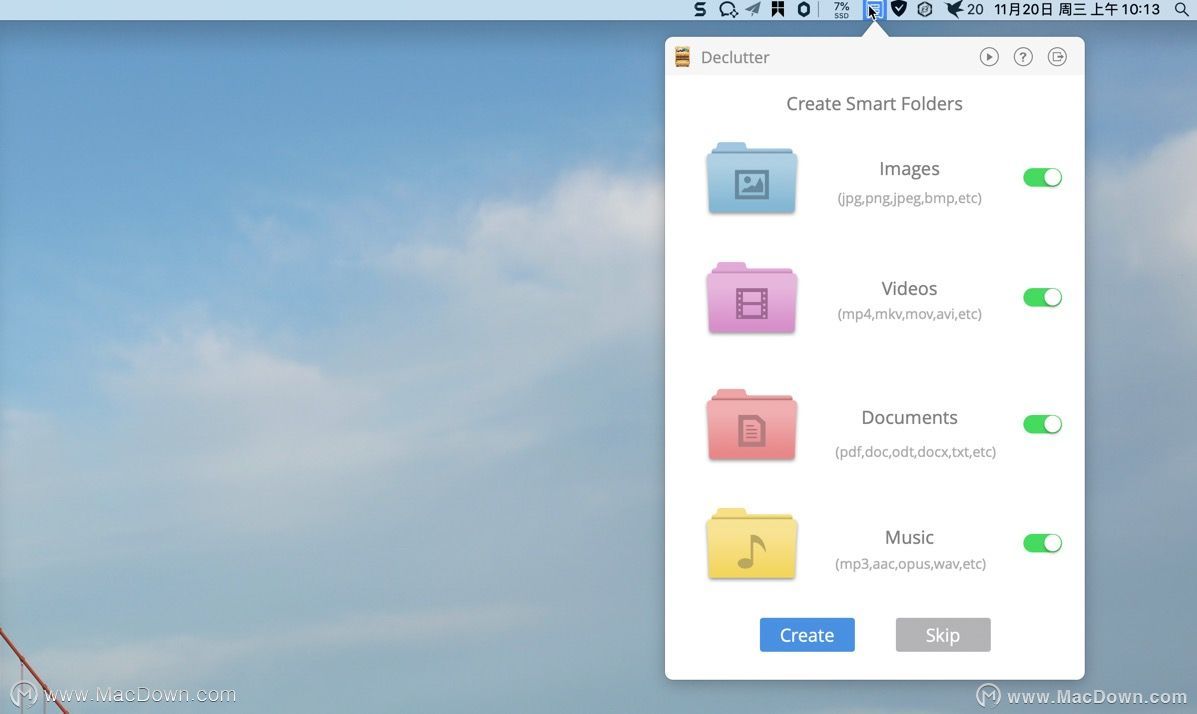Click the blue Create button
The height and width of the screenshot is (714, 1197).
(807, 635)
